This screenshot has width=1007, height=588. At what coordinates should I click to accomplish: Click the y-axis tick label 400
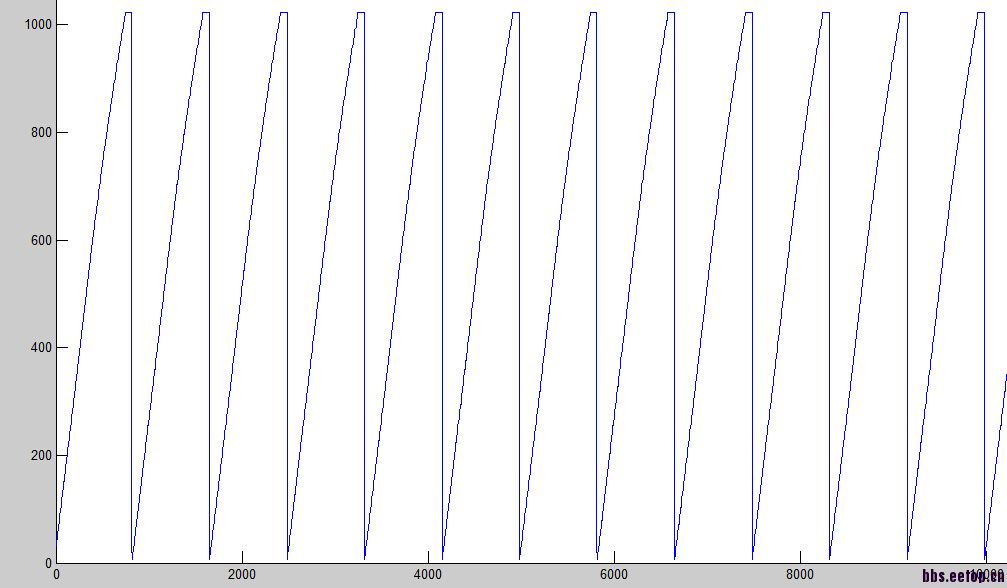click(40, 348)
